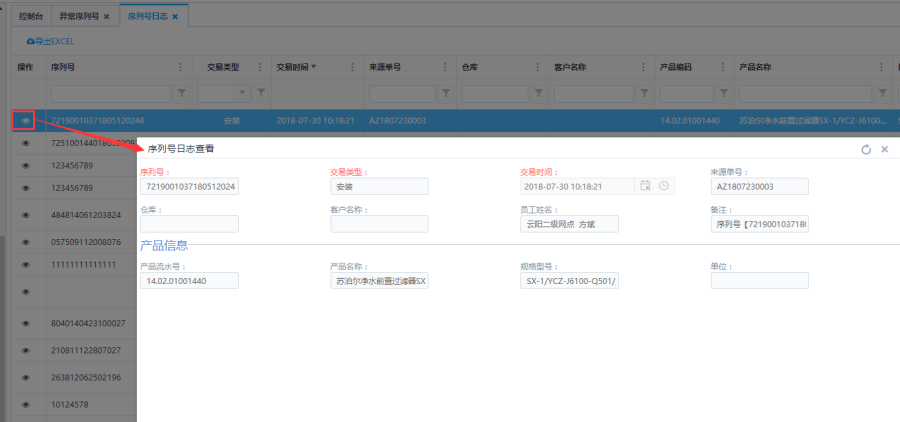Click filter icon beside the 序列号 filter box
This screenshot has height=422, width=900.
(x=182, y=93)
